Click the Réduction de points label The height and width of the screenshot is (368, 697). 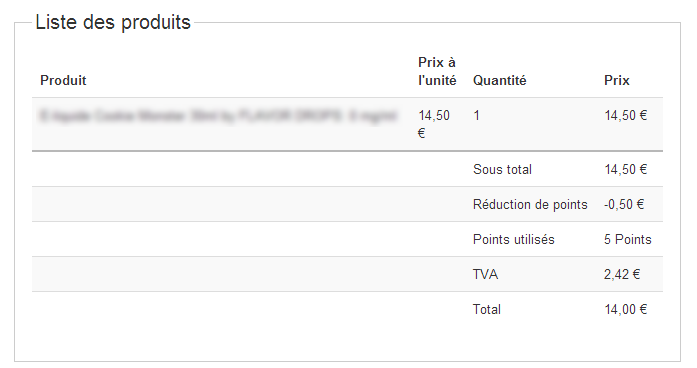click(530, 204)
